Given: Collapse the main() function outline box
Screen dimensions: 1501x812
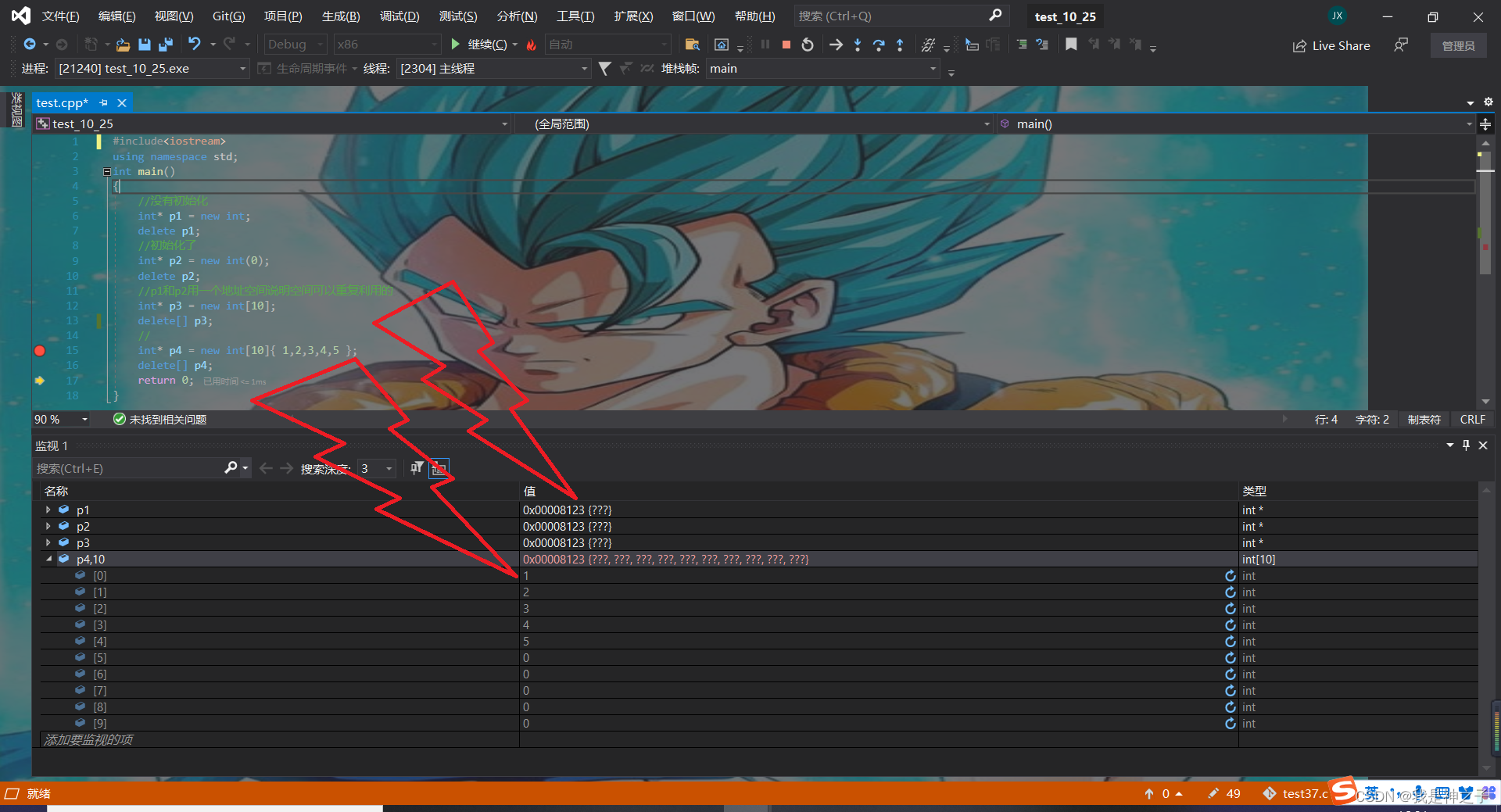Looking at the screenshot, I should 107,172.
